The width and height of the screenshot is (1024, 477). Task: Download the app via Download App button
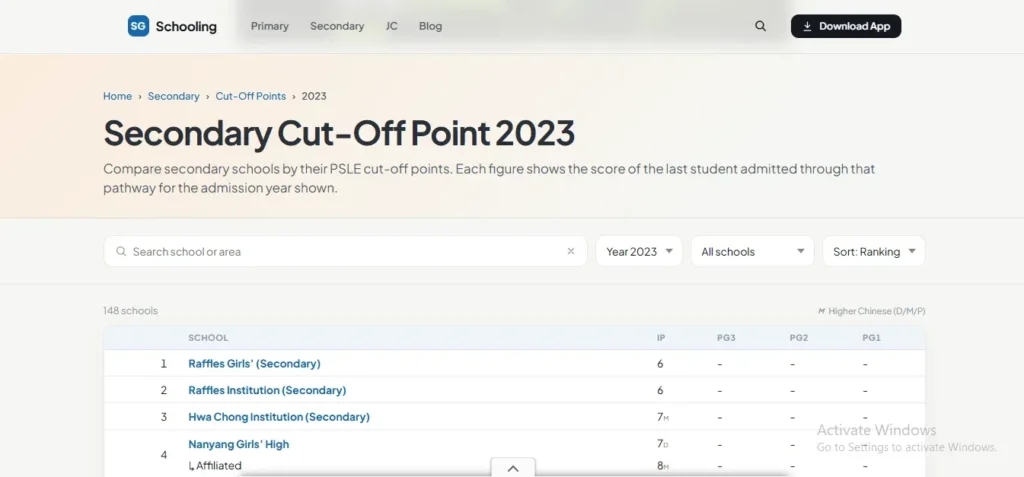(846, 26)
